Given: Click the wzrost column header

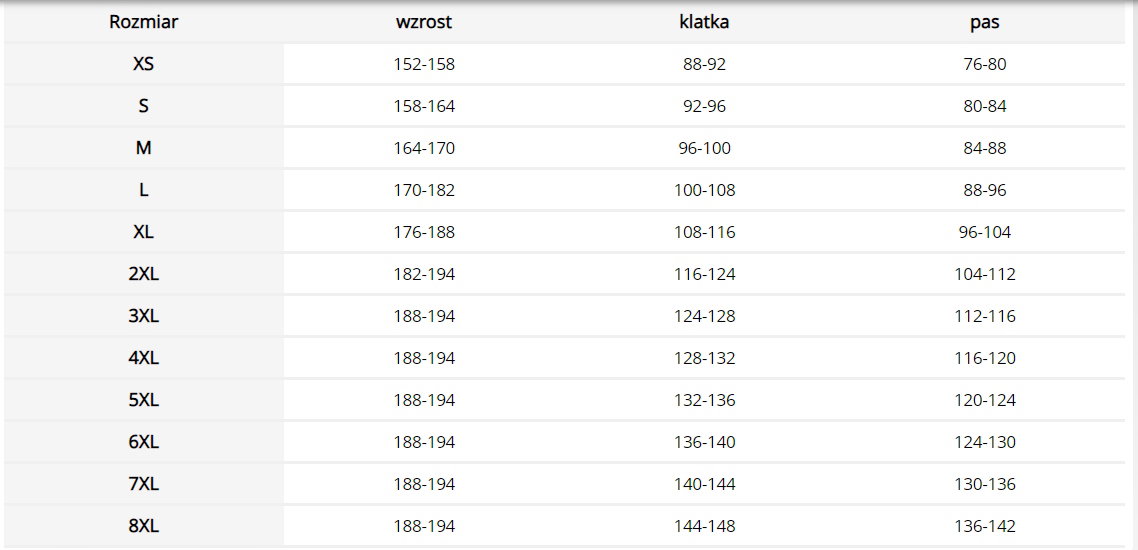Looking at the screenshot, I should coord(424,22).
